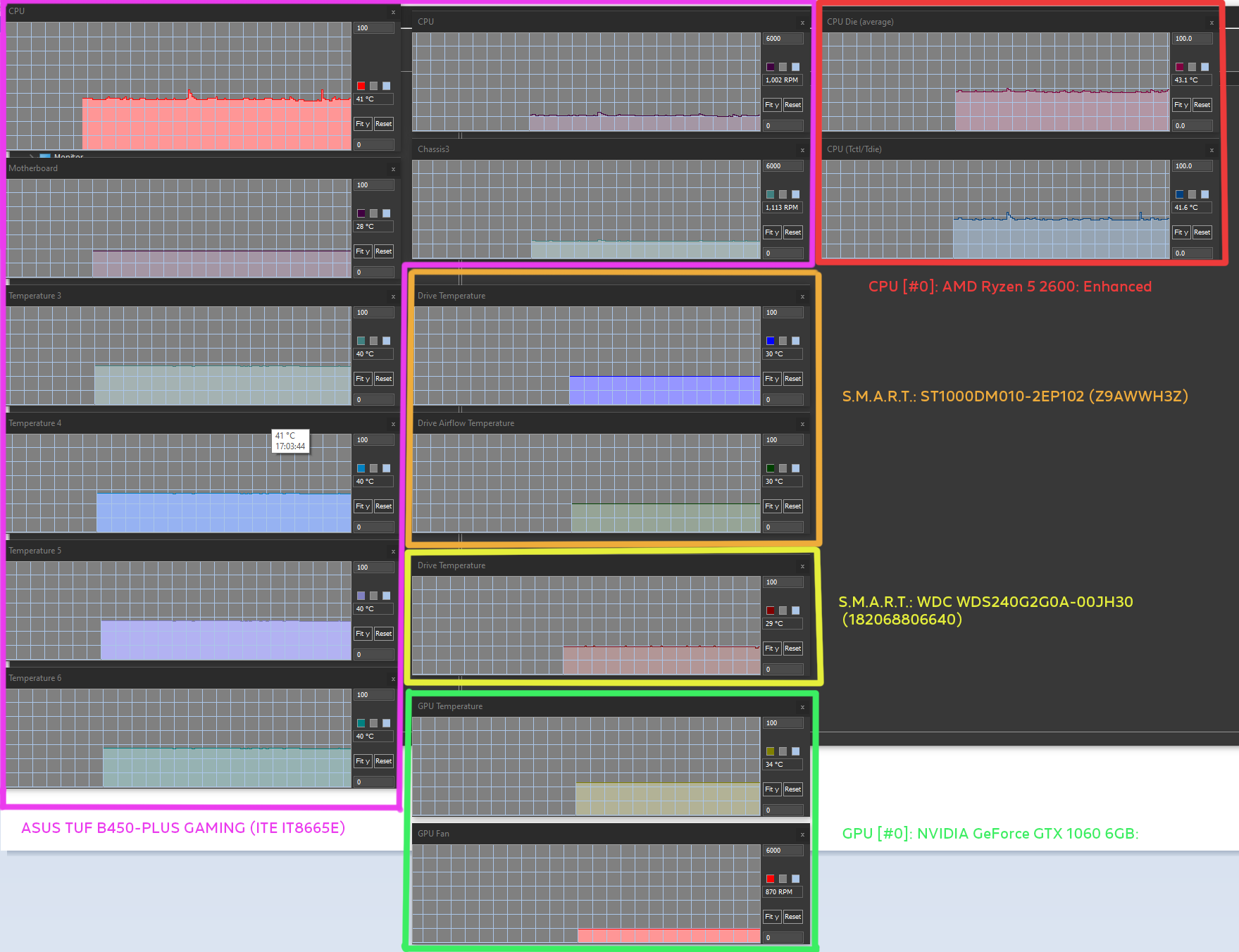
Task: Open the dark green swatch in Drive Airflow Temperature
Action: pyautogui.click(x=770, y=468)
